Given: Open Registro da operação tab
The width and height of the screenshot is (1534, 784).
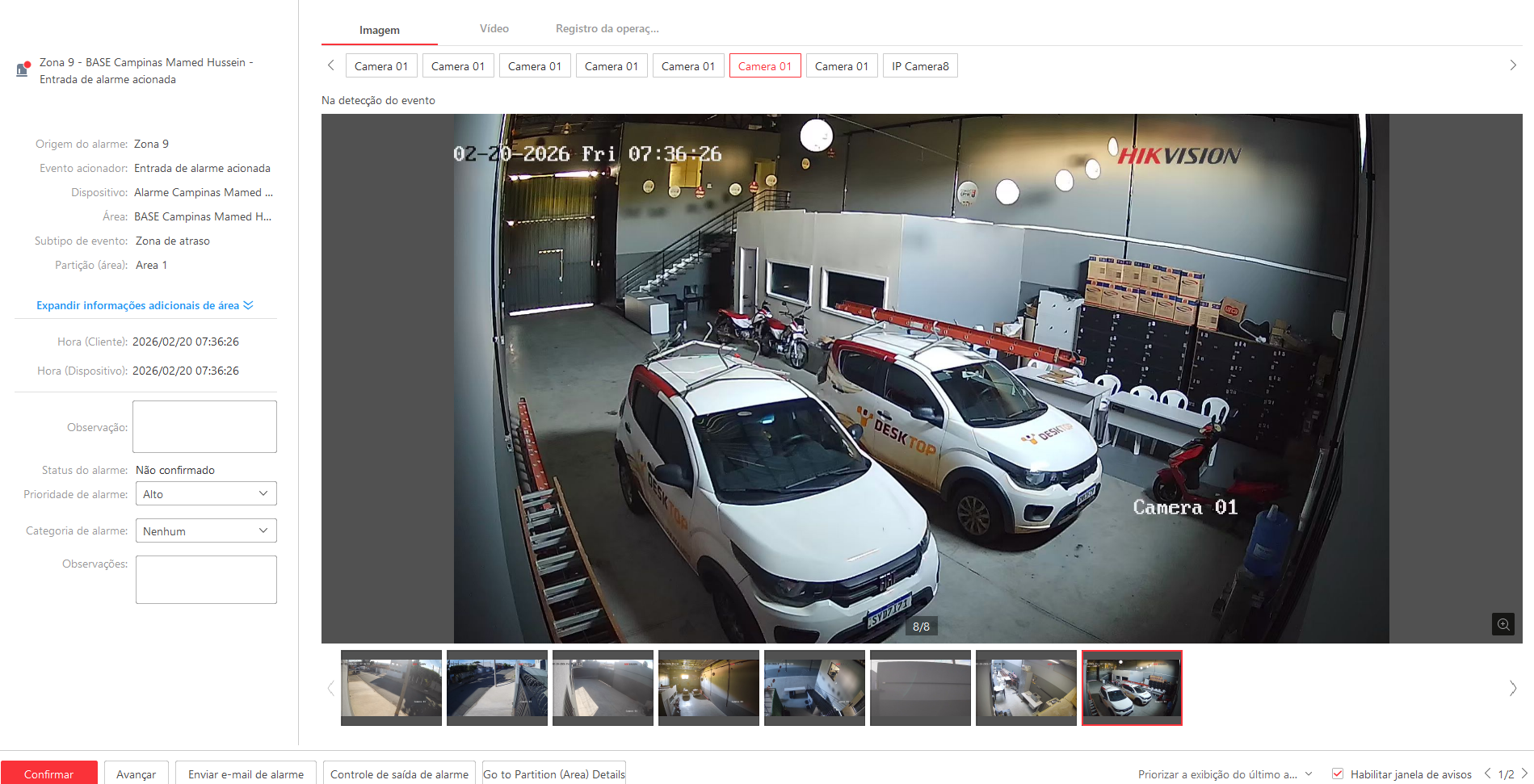Looking at the screenshot, I should pos(607,29).
